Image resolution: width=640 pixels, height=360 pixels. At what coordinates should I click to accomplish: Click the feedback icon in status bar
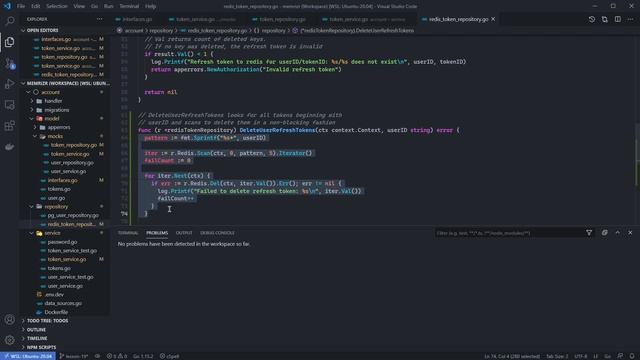click(x=620, y=356)
